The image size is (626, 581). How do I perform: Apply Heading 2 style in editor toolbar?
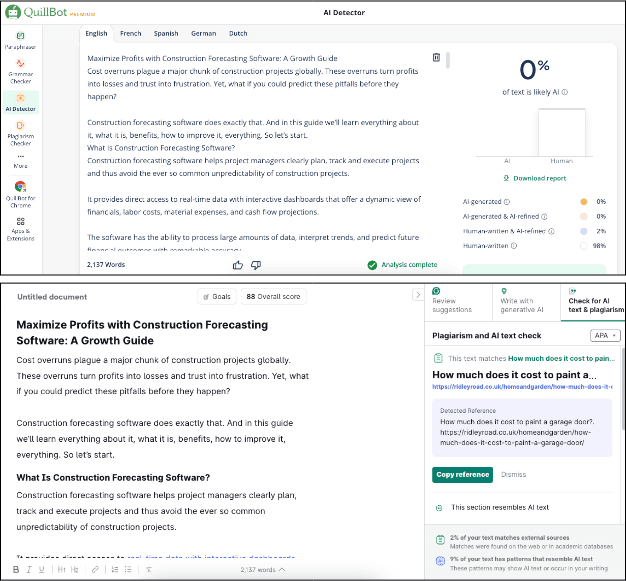pyautogui.click(x=75, y=569)
